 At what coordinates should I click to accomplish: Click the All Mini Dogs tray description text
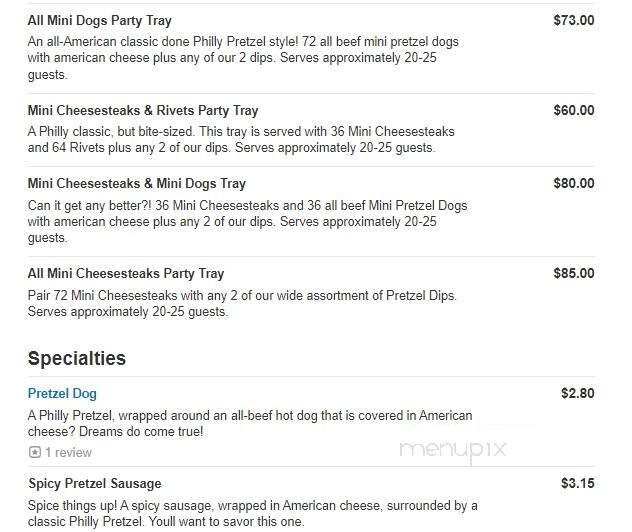tap(245, 57)
